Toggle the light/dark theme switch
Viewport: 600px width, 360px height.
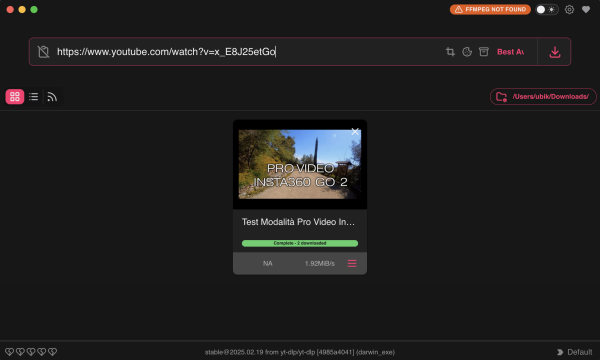coord(546,10)
